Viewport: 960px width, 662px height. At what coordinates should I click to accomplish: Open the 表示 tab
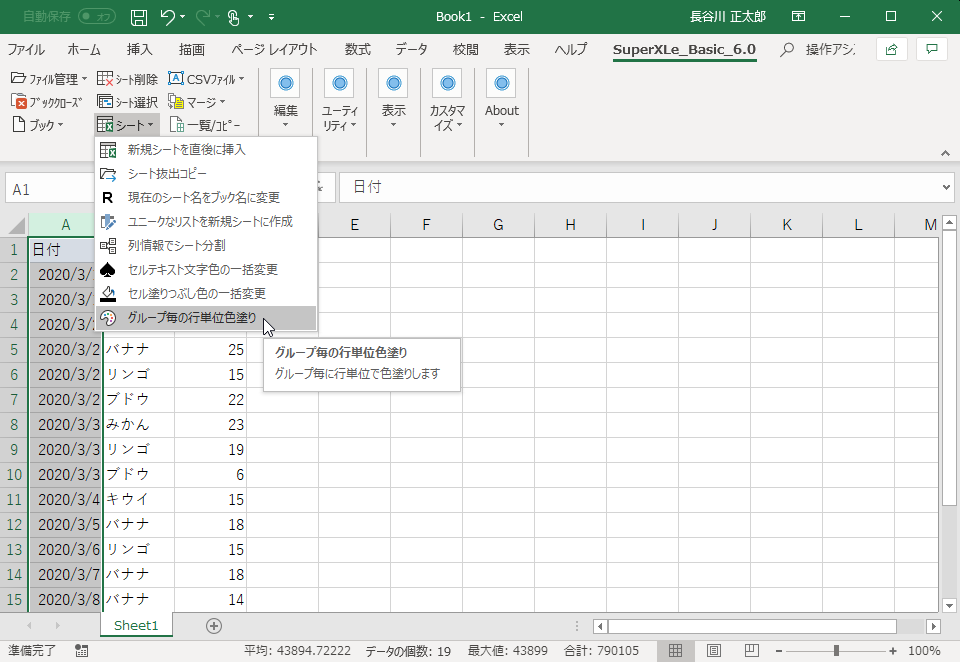[516, 50]
